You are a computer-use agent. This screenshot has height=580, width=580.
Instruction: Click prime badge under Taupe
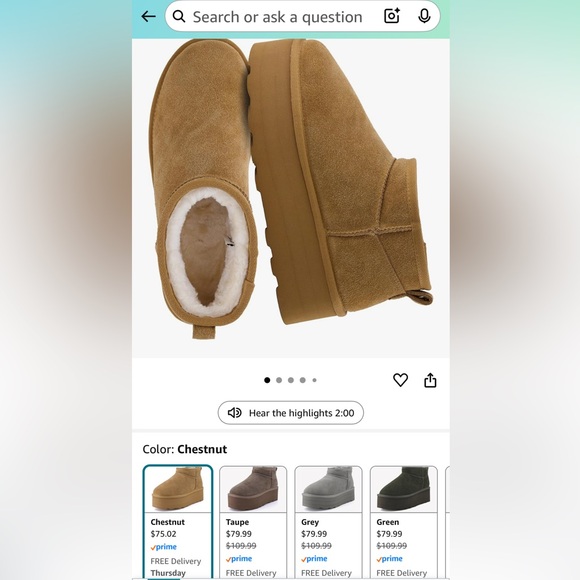(239, 559)
